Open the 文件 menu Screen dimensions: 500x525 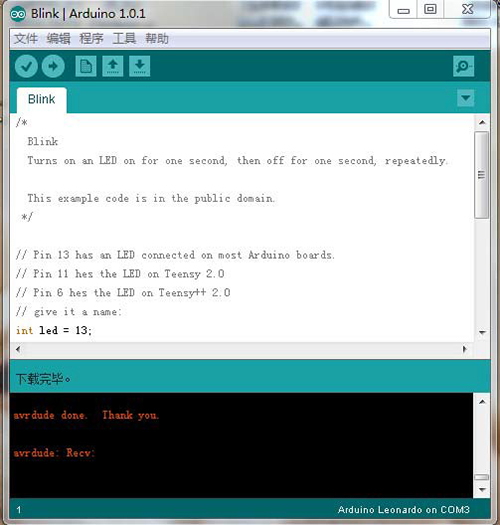click(x=26, y=39)
